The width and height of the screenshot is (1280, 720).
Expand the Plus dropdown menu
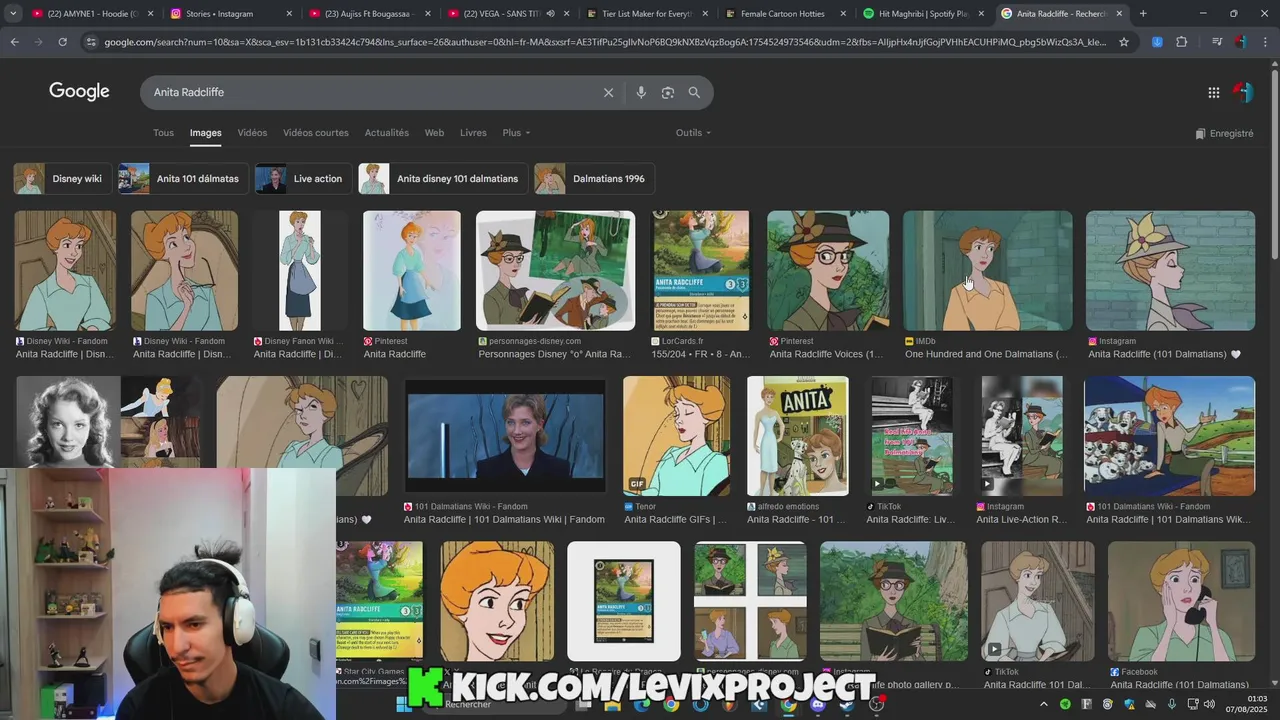516,133
